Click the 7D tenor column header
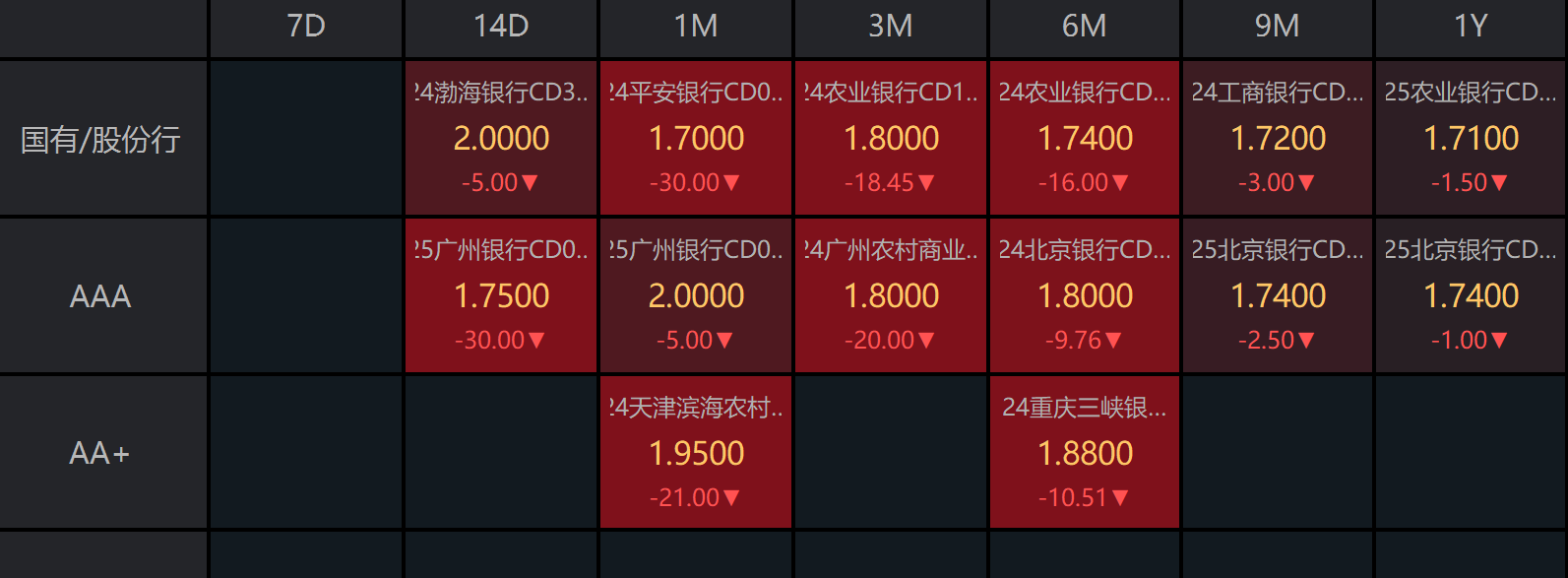The width and height of the screenshot is (1568, 578). (x=306, y=27)
